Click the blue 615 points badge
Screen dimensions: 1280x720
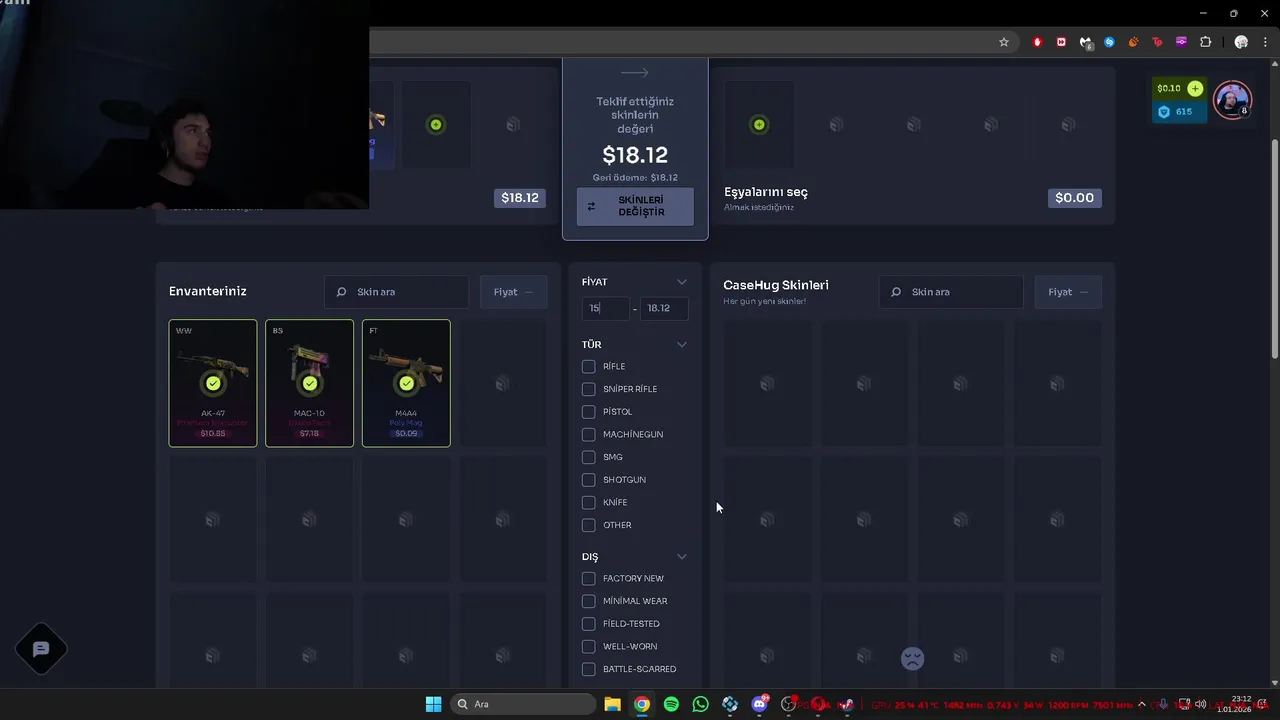pyautogui.click(x=1179, y=112)
